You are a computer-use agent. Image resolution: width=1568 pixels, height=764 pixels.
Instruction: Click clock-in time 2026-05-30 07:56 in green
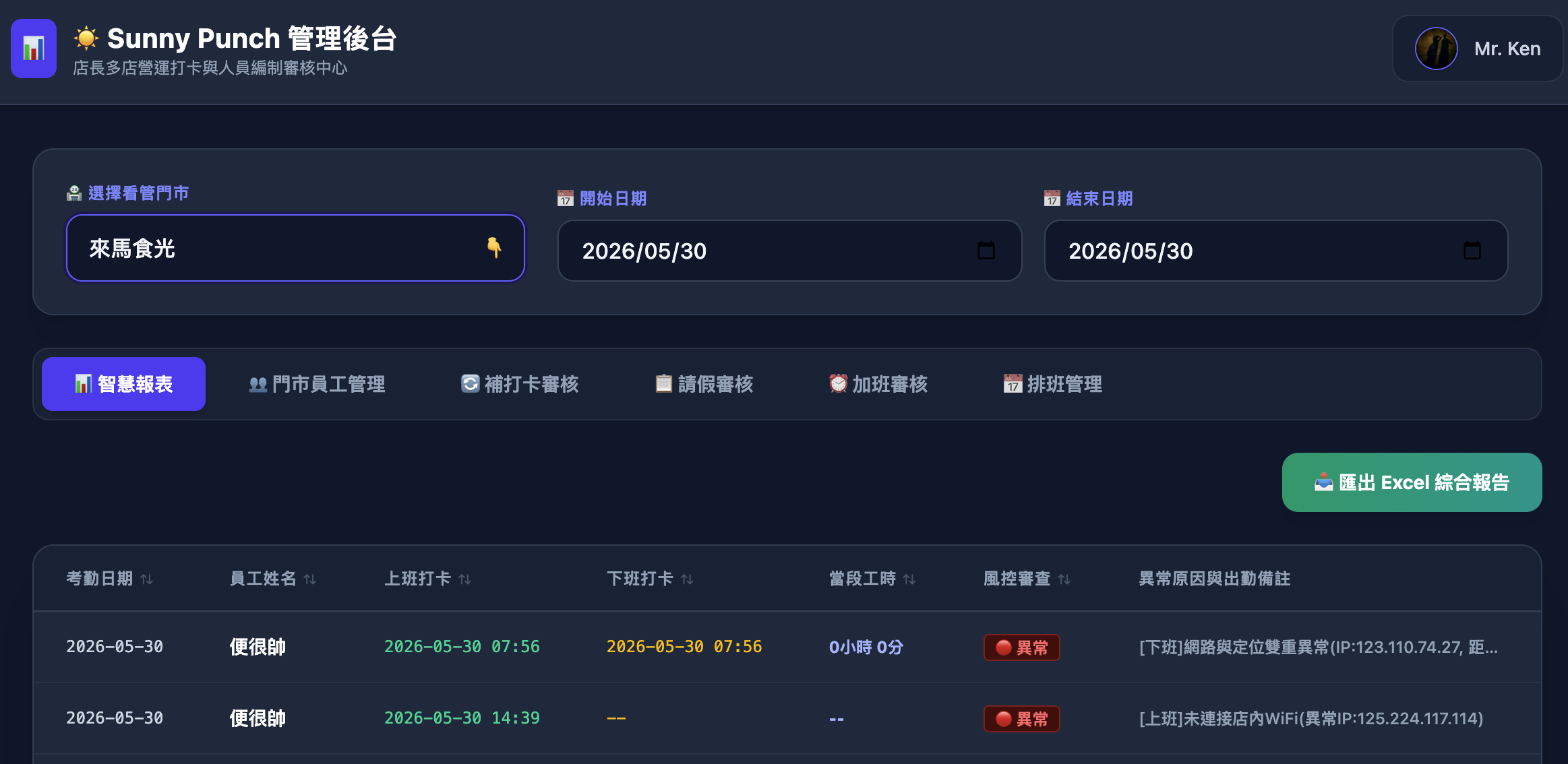(462, 647)
